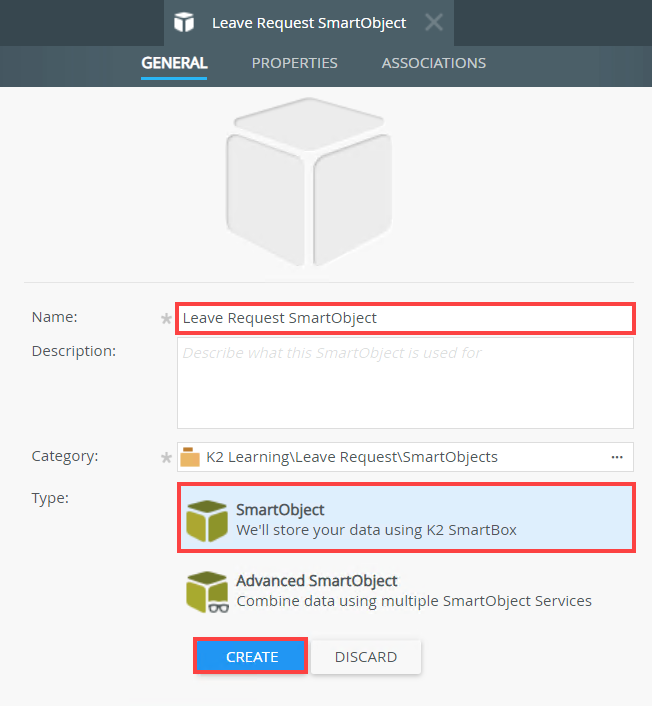Select the SmartObject type option
652x706 pixels.
point(405,519)
